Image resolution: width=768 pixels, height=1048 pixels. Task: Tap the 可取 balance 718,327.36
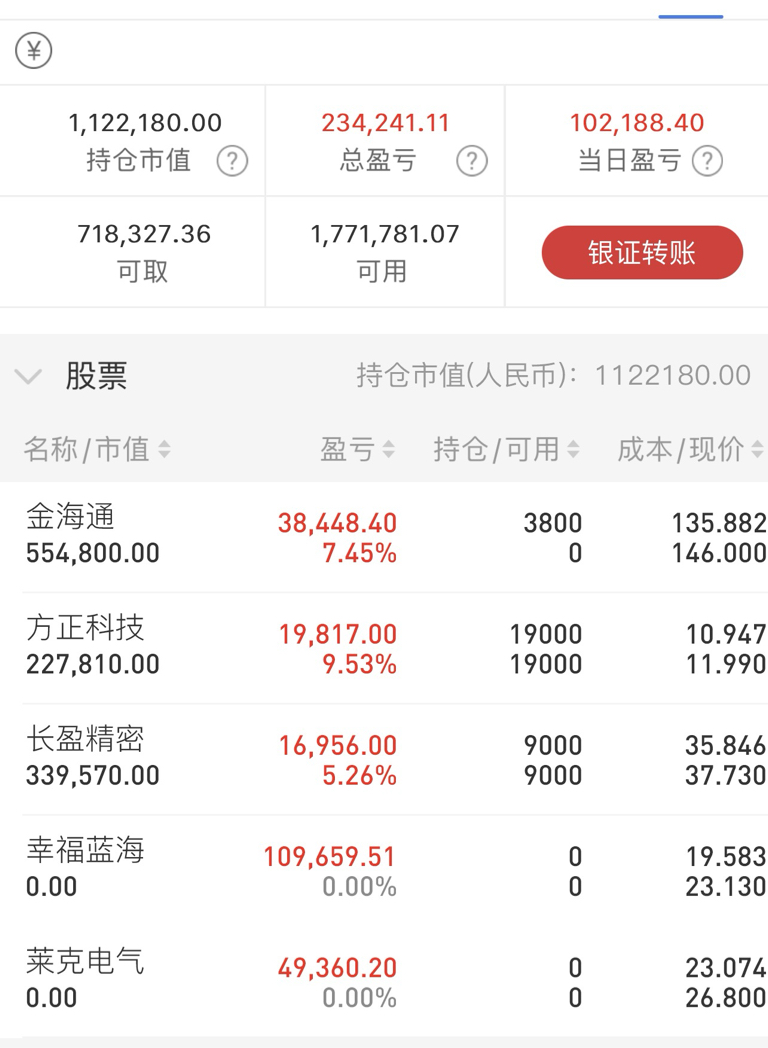click(x=144, y=234)
